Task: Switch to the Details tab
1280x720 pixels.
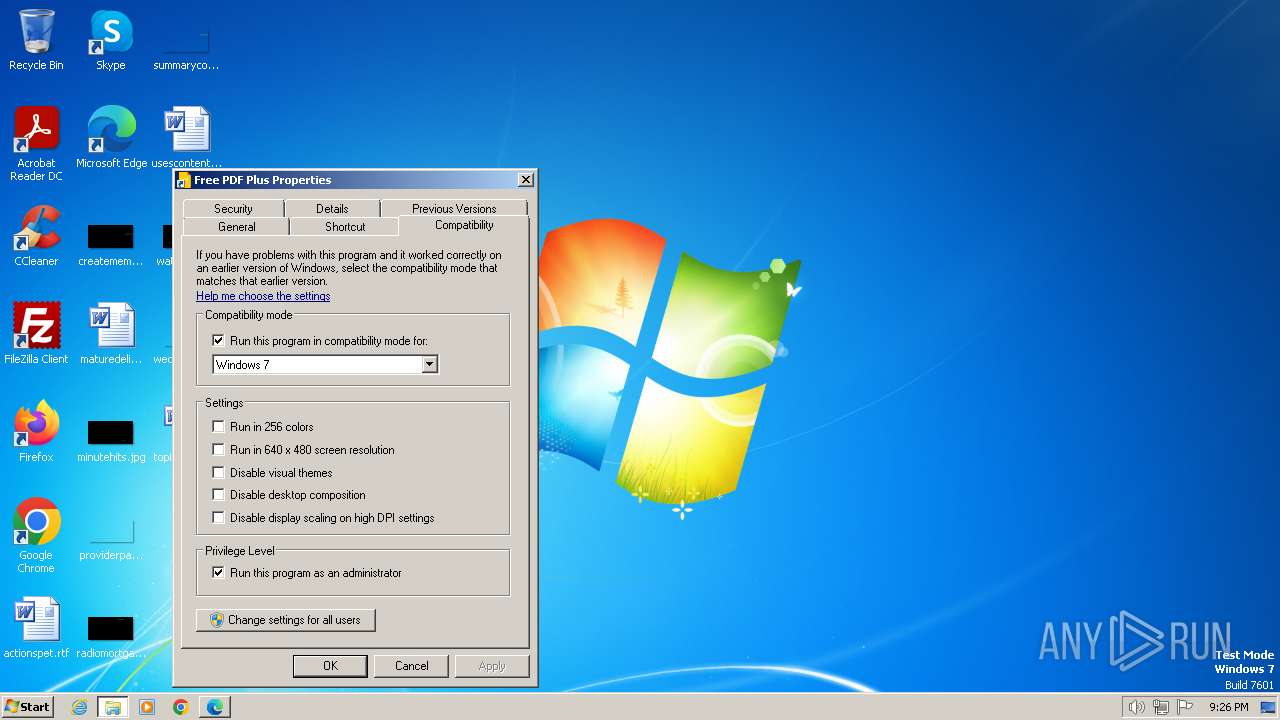Action: tap(332, 208)
